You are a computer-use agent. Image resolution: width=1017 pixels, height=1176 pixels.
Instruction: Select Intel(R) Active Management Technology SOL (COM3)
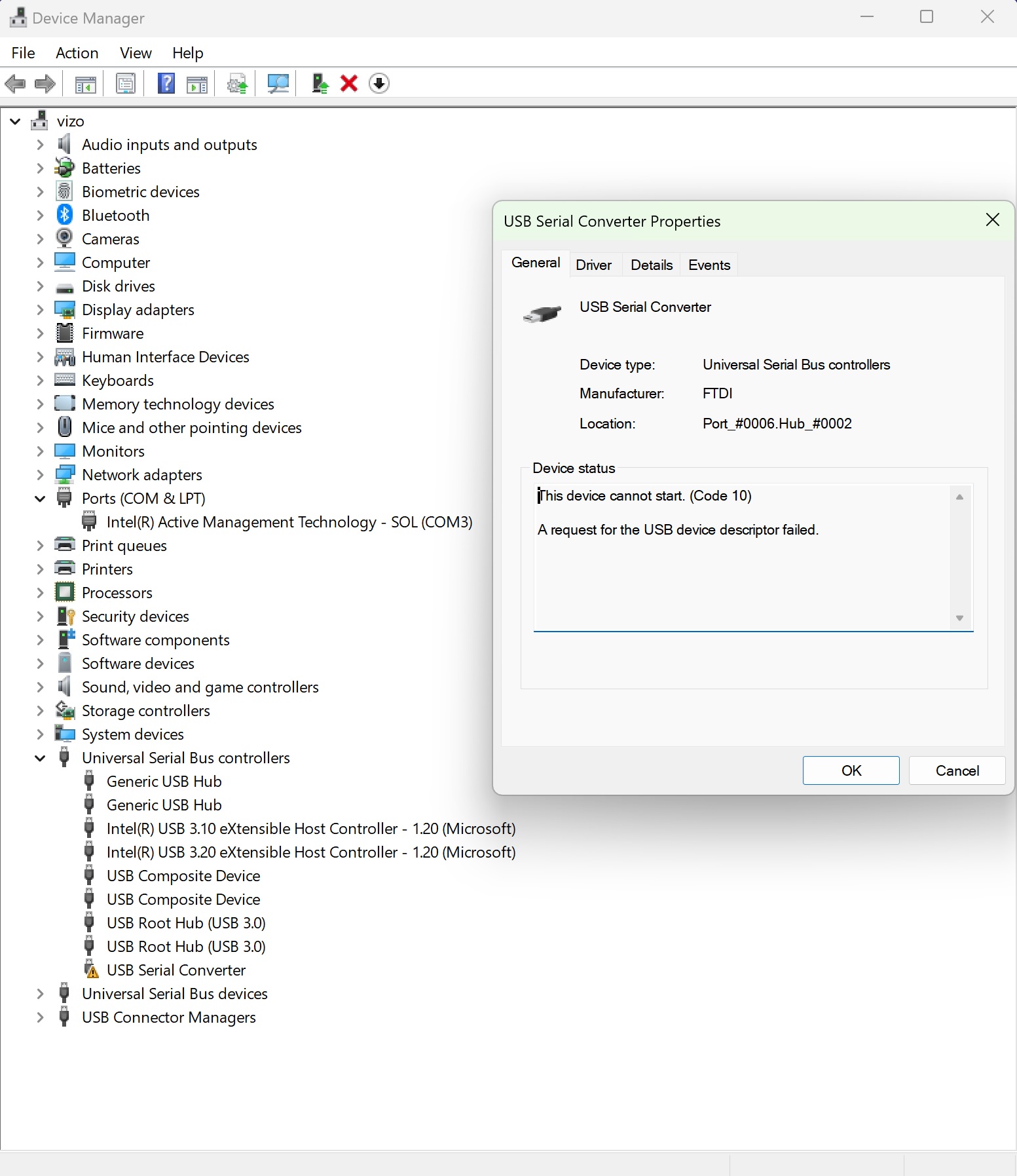click(289, 522)
